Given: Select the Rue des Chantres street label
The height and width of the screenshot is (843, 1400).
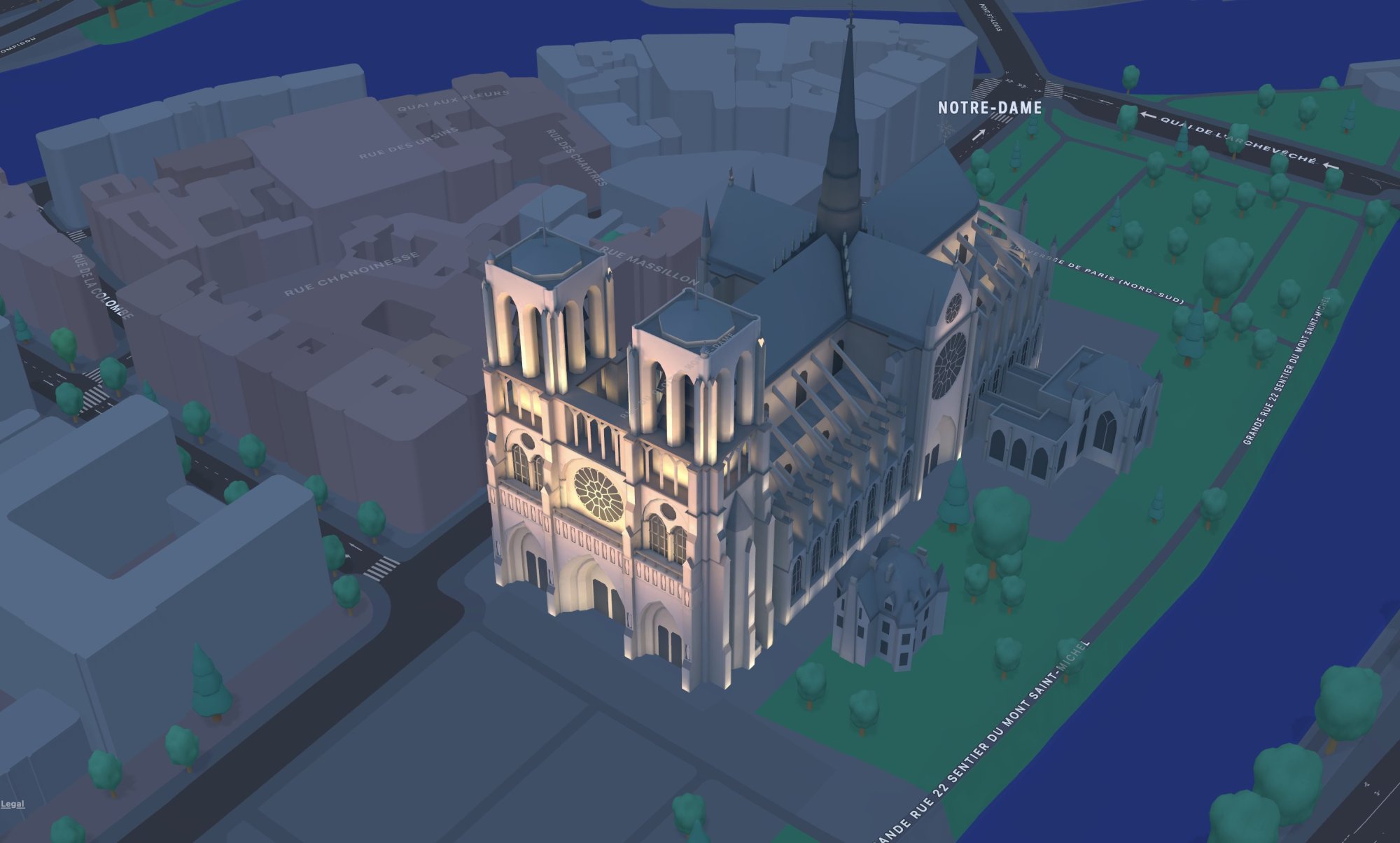Looking at the screenshot, I should (x=576, y=158).
